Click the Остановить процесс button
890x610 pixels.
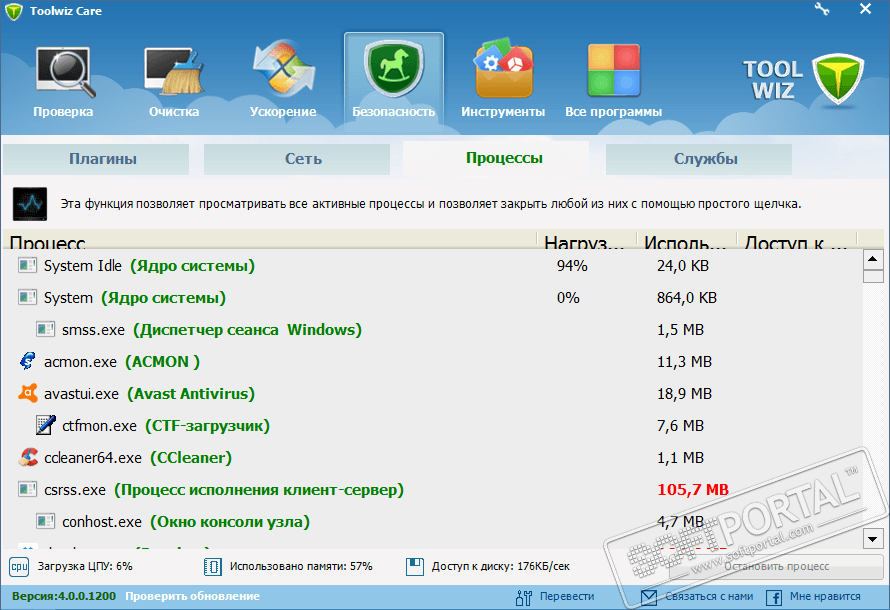(x=776, y=567)
